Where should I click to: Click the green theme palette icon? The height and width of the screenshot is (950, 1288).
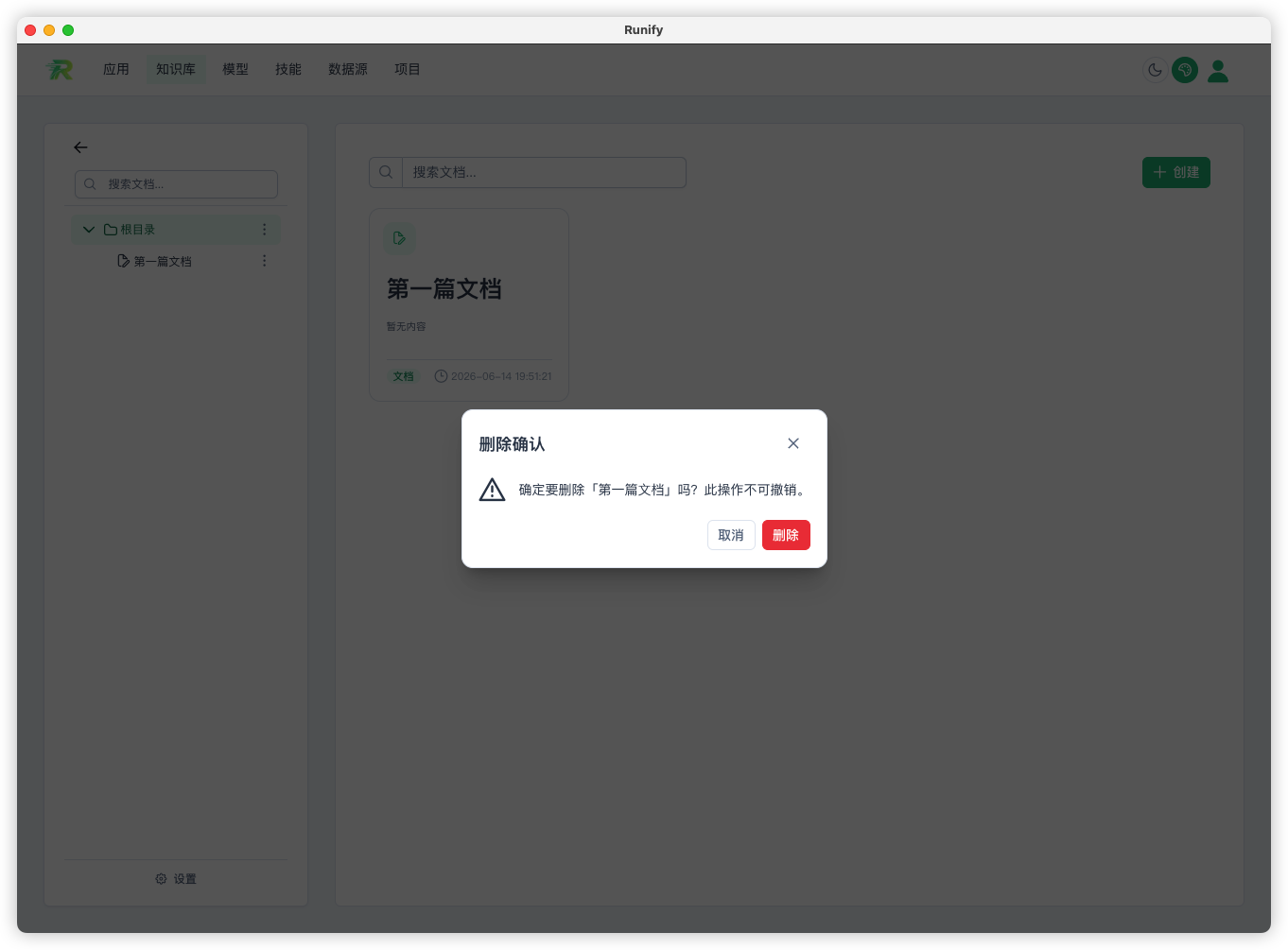(1185, 70)
